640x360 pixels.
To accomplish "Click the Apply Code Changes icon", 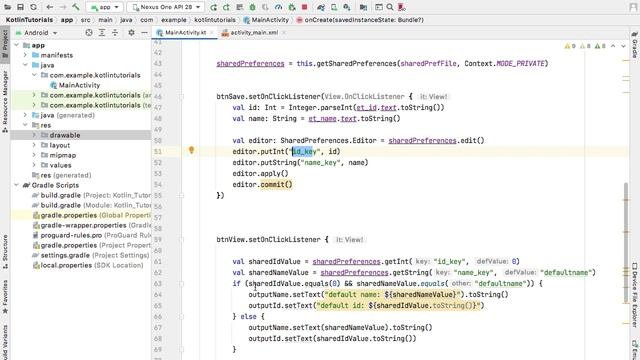I will click(x=239, y=7).
